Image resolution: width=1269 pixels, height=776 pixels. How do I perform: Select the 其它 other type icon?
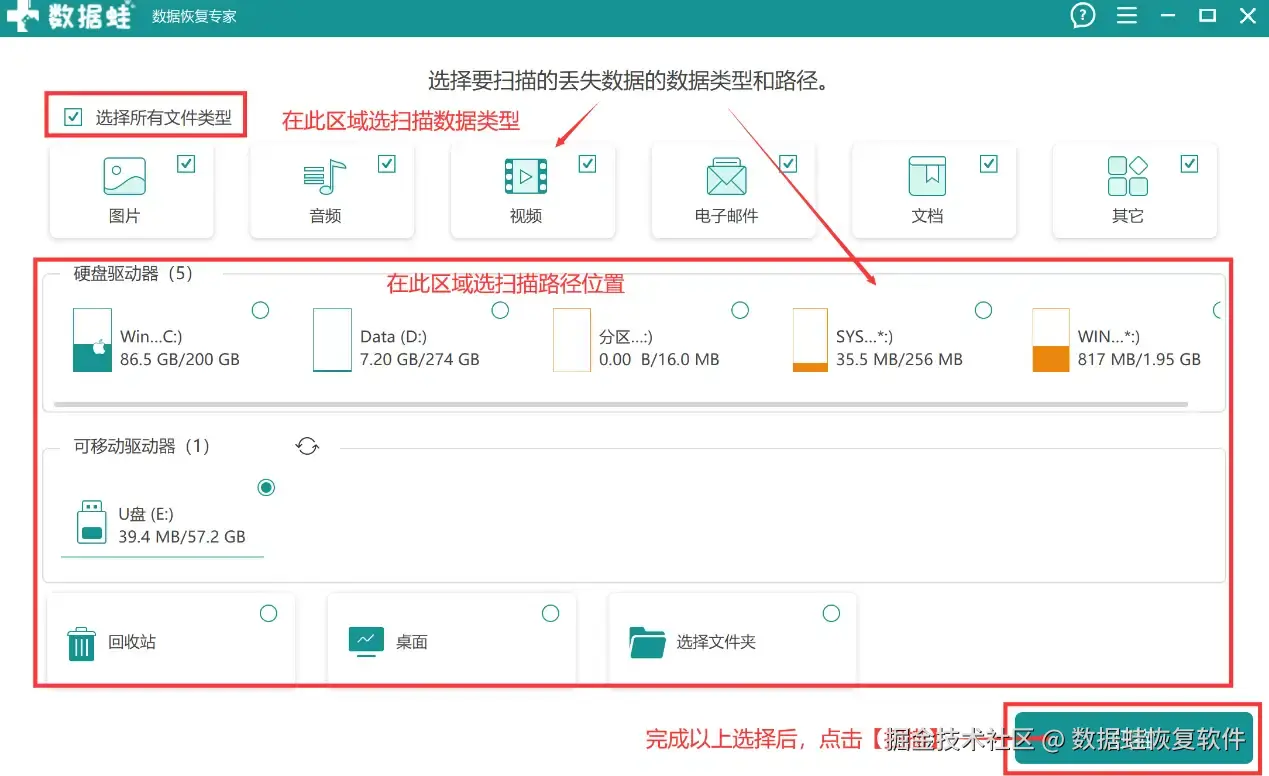[1128, 176]
